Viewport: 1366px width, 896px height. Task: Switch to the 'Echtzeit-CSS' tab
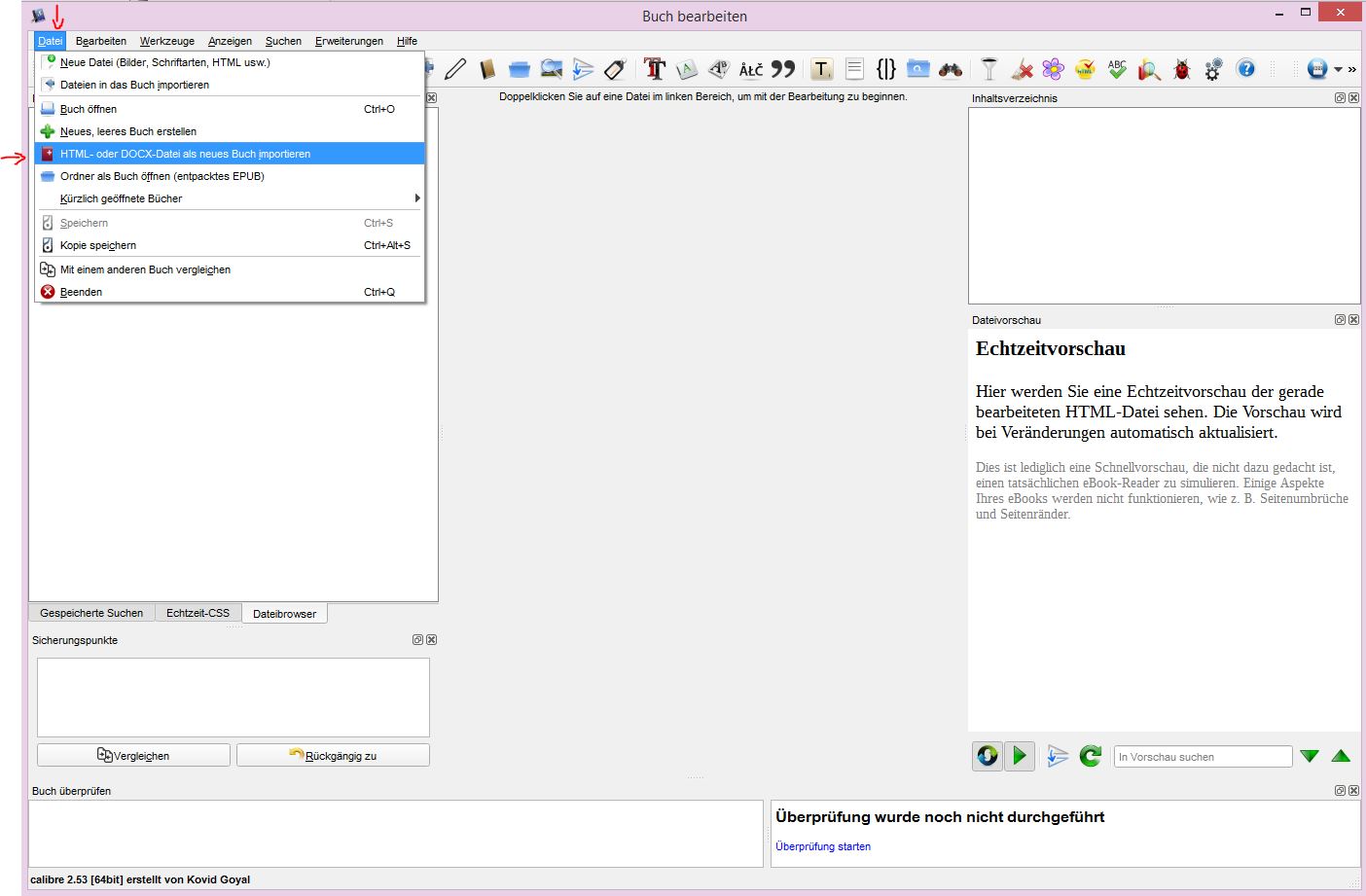pyautogui.click(x=198, y=613)
